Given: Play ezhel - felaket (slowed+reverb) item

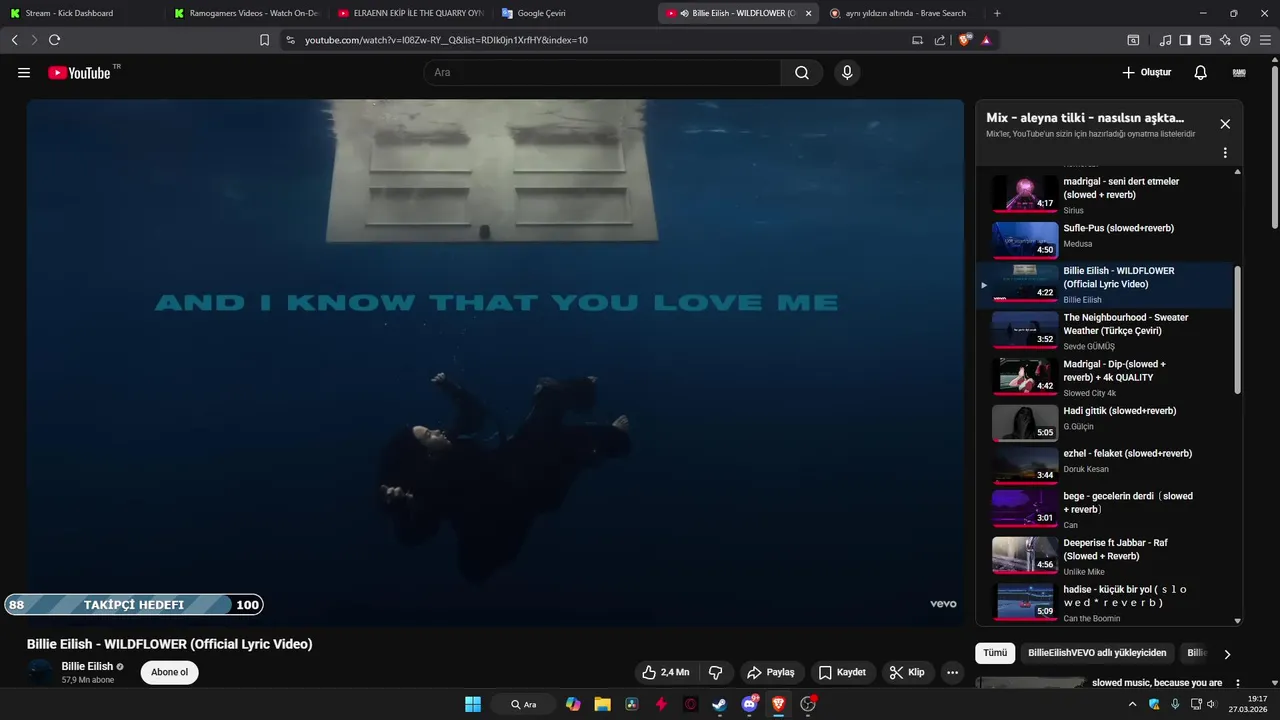Looking at the screenshot, I should point(1105,464).
